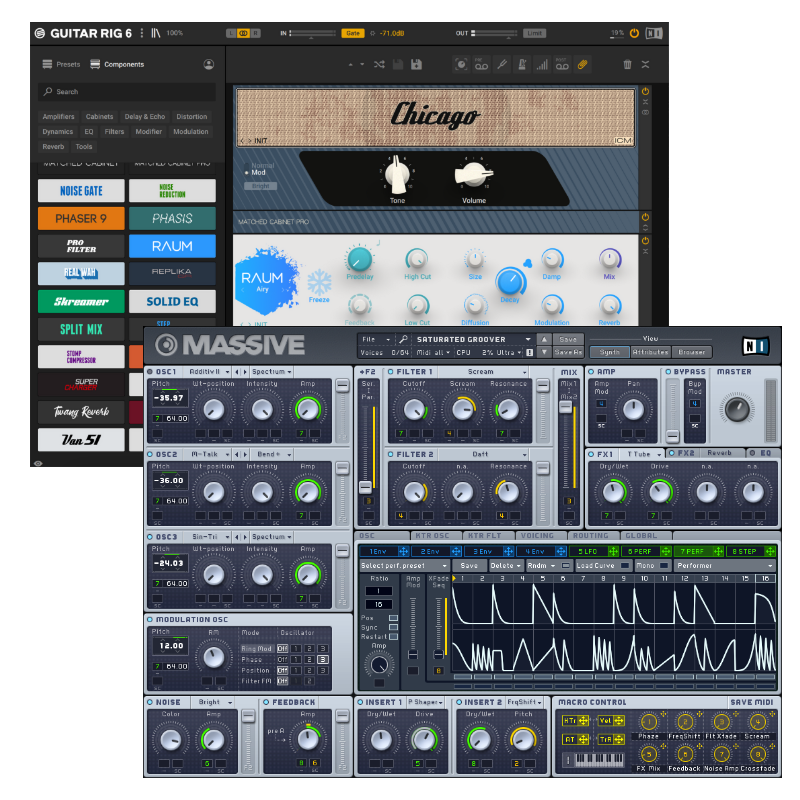Image resolution: width=800 pixels, height=800 pixels.
Task: Open the metronome in Guitar Rig toolbar
Action: pos(522,65)
